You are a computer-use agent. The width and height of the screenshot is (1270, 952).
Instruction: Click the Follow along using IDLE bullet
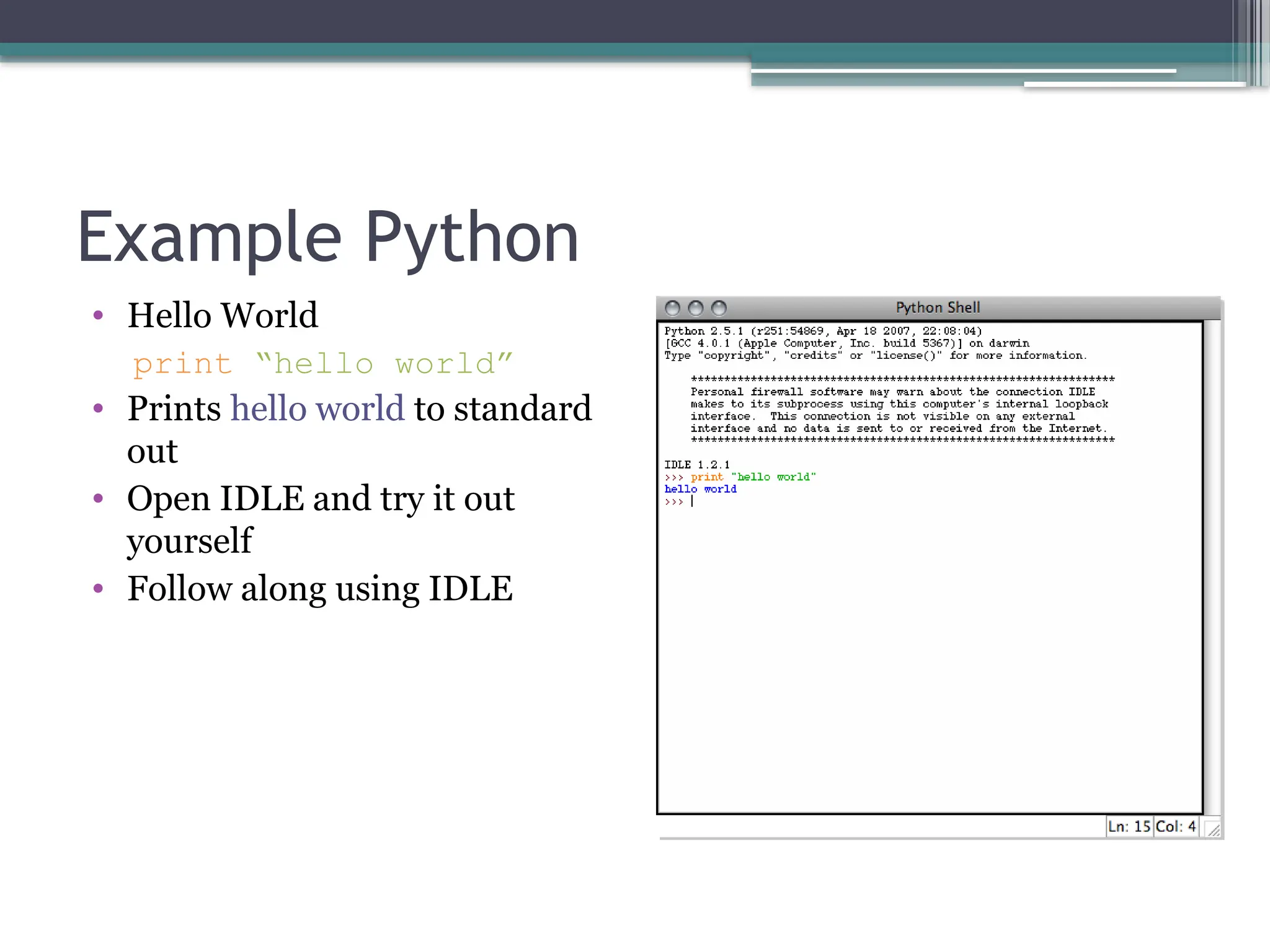point(319,589)
